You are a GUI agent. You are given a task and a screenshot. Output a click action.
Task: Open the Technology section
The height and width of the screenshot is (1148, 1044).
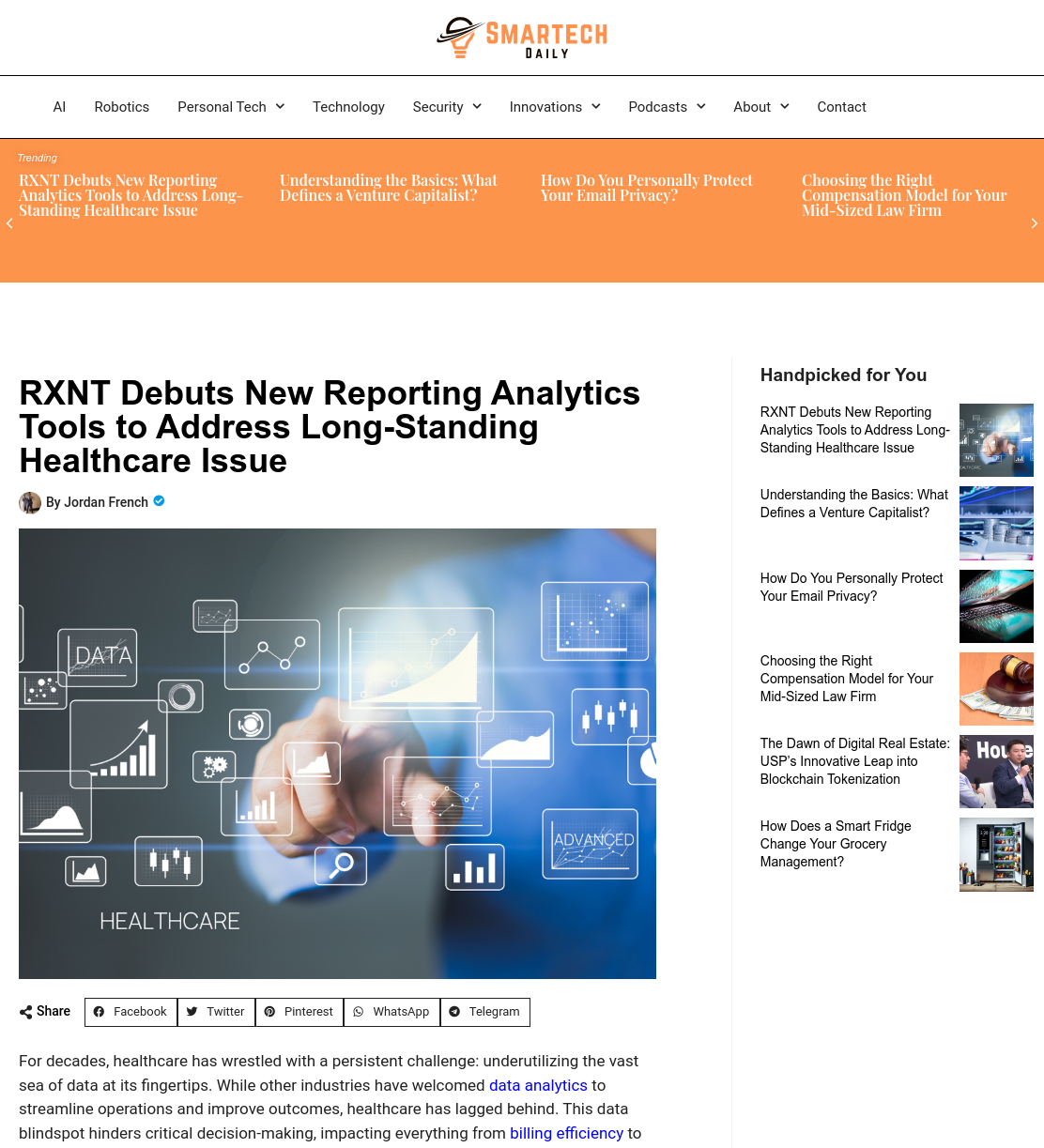click(x=348, y=107)
